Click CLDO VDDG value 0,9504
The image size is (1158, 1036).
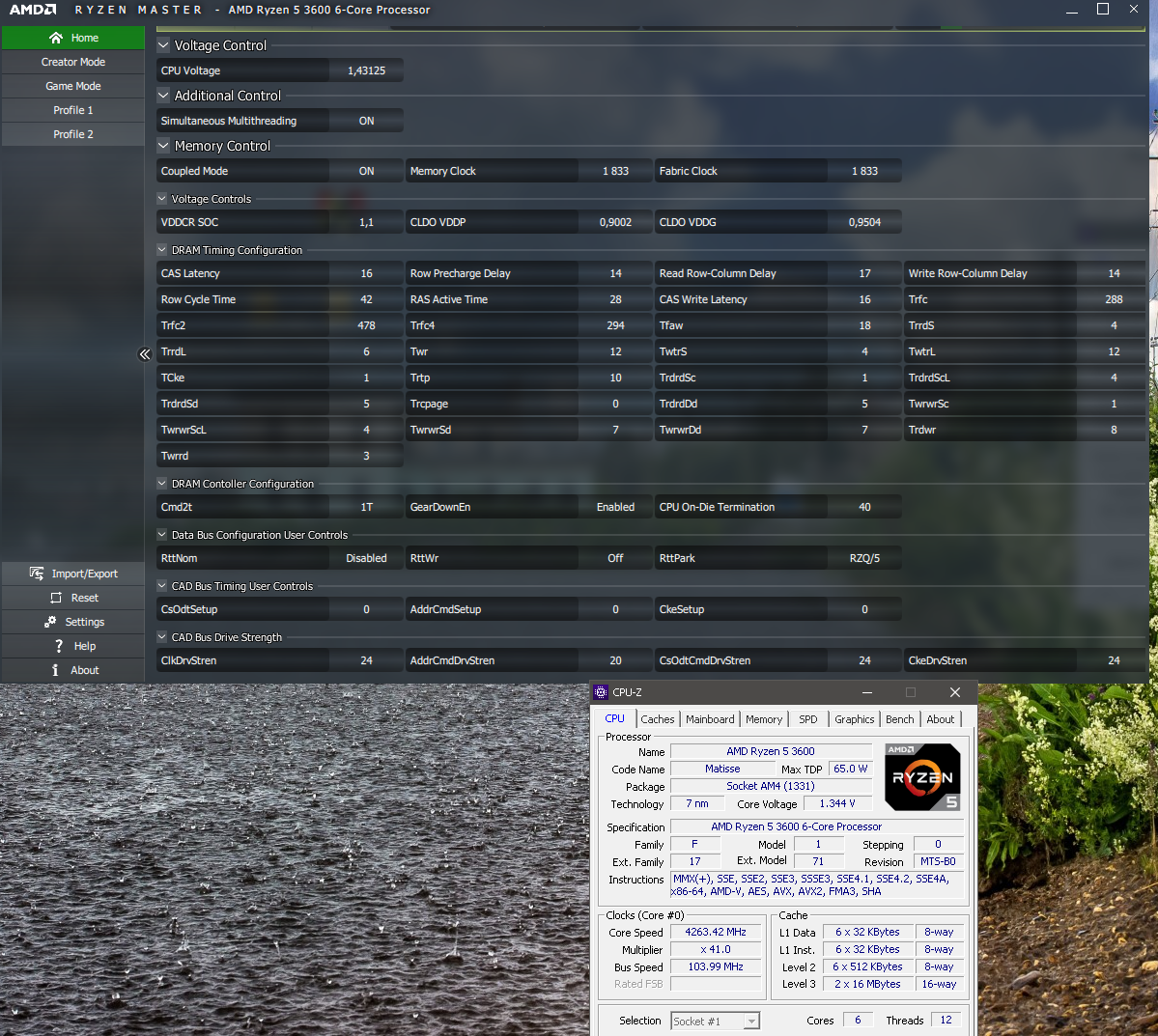click(864, 221)
